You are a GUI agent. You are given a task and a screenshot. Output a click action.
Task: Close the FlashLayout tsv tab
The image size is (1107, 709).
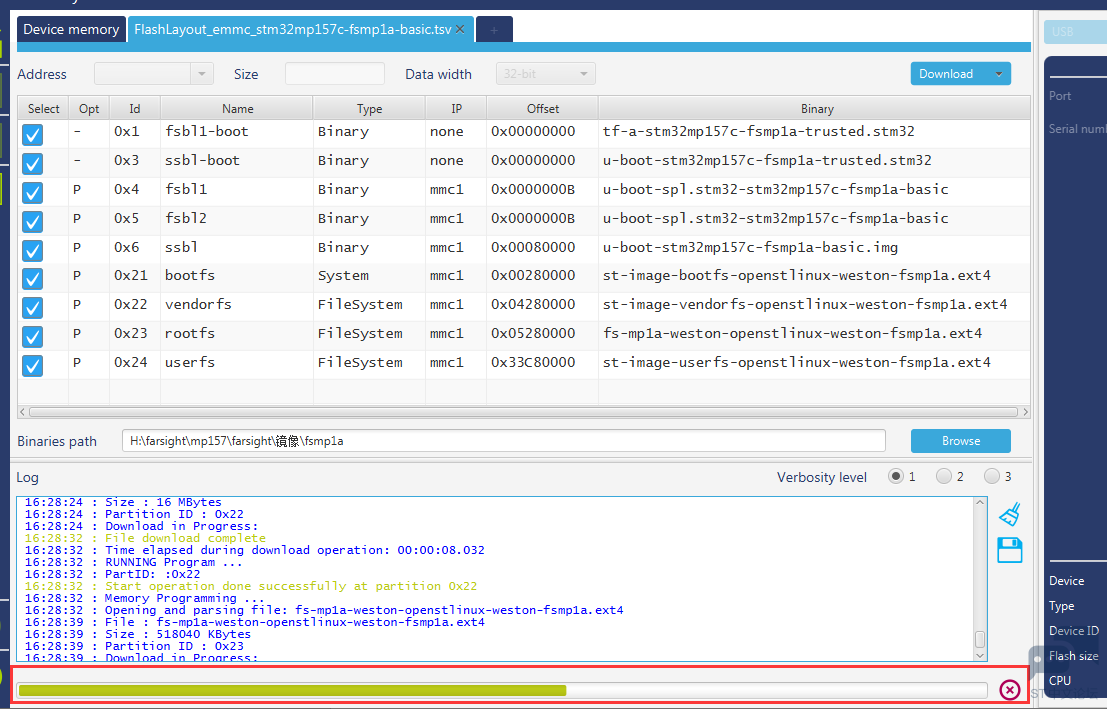[x=460, y=30]
